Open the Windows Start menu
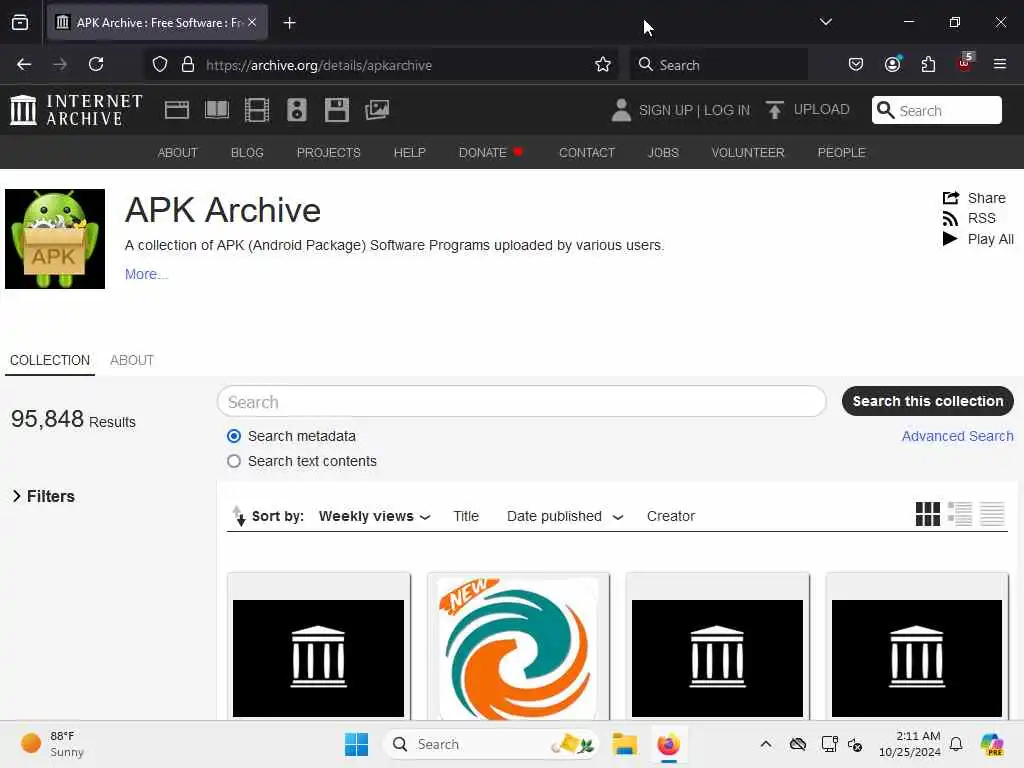 356,744
